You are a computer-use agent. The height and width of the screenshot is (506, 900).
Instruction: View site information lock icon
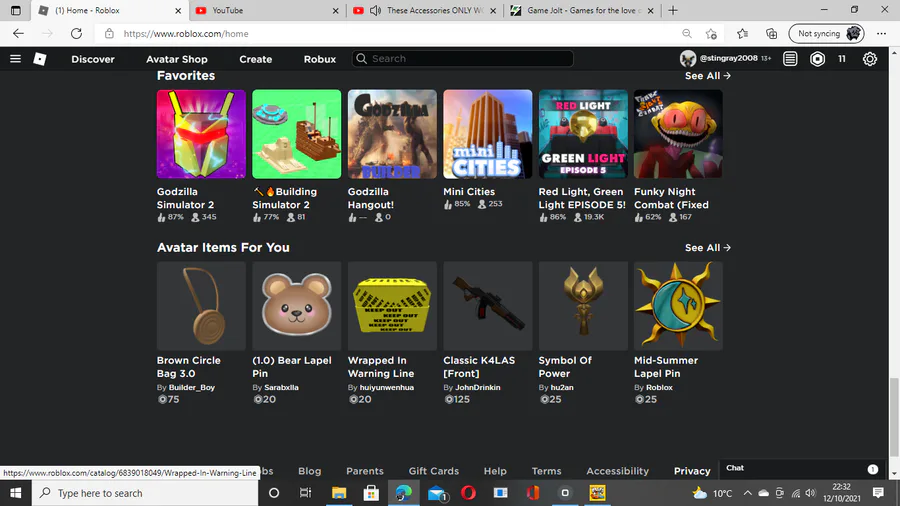click(x=109, y=33)
